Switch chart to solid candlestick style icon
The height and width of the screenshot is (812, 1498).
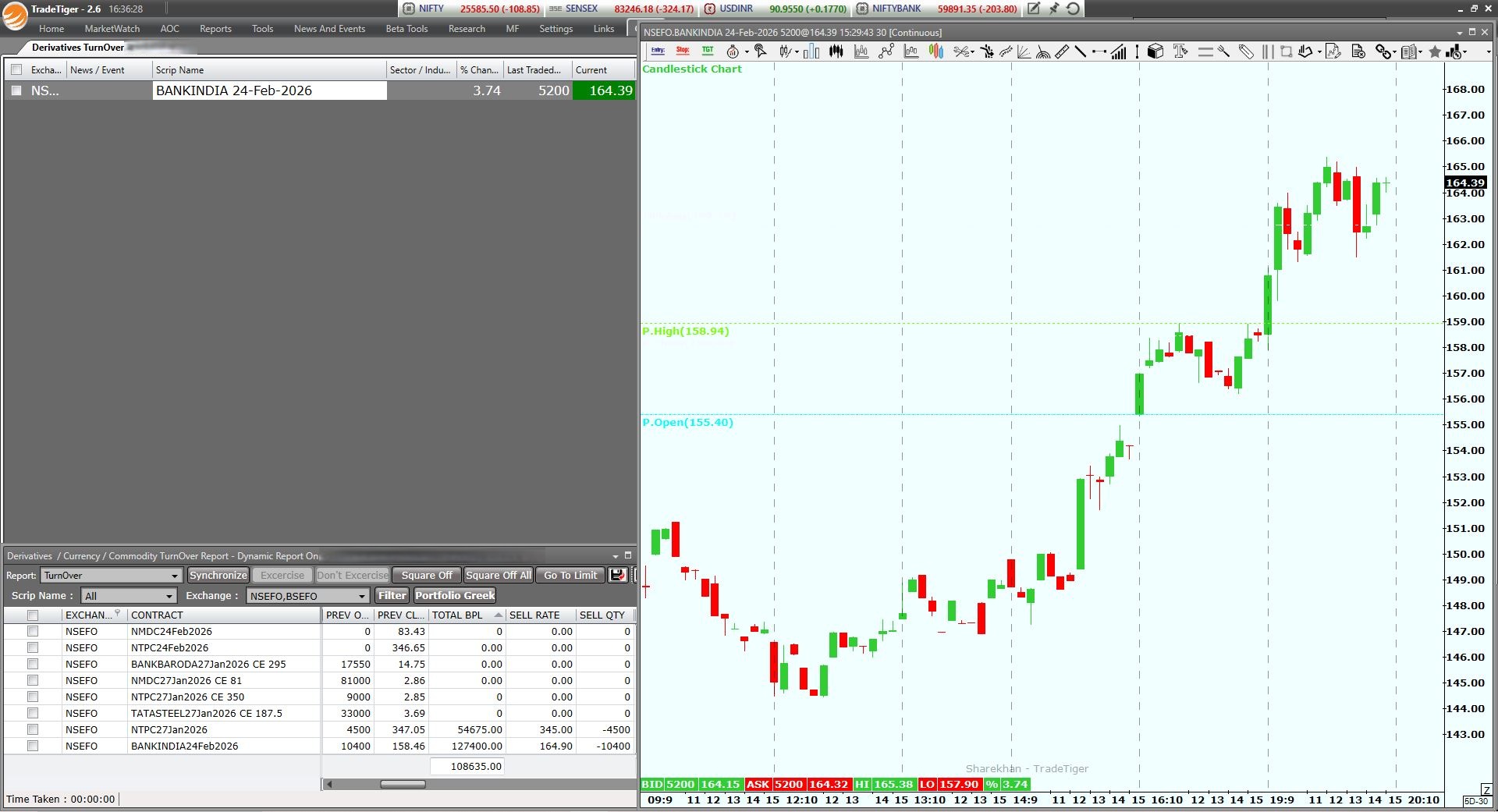[836, 51]
